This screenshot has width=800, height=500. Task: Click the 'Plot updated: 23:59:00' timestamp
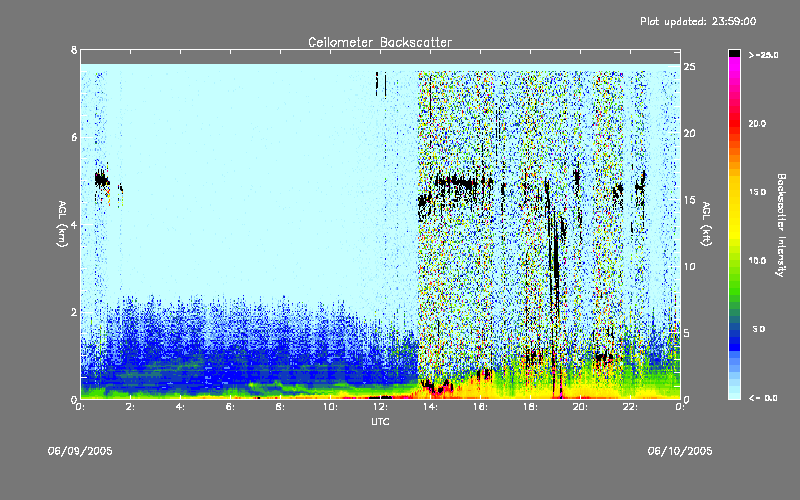[698, 21]
